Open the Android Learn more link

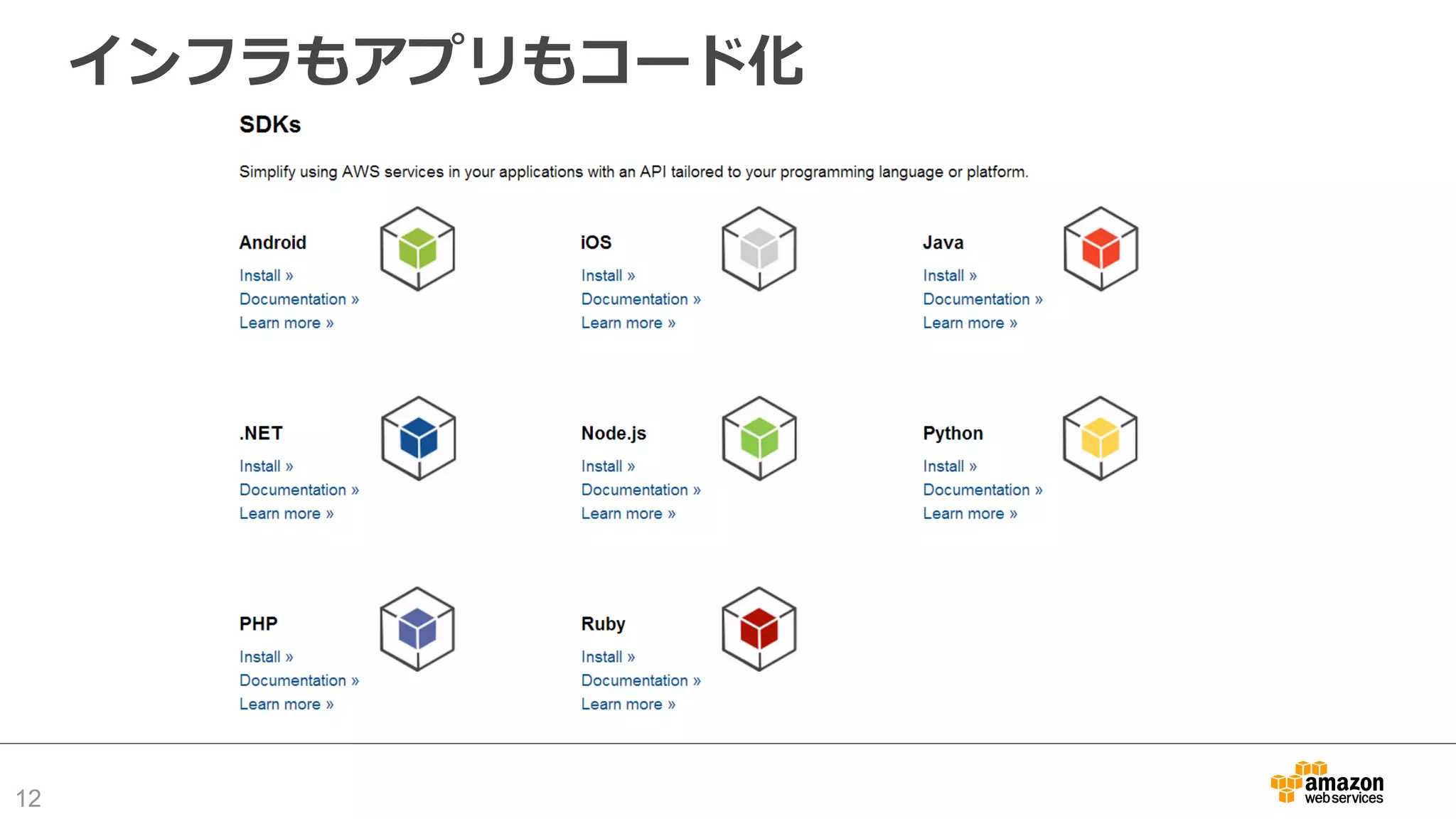click(x=286, y=323)
